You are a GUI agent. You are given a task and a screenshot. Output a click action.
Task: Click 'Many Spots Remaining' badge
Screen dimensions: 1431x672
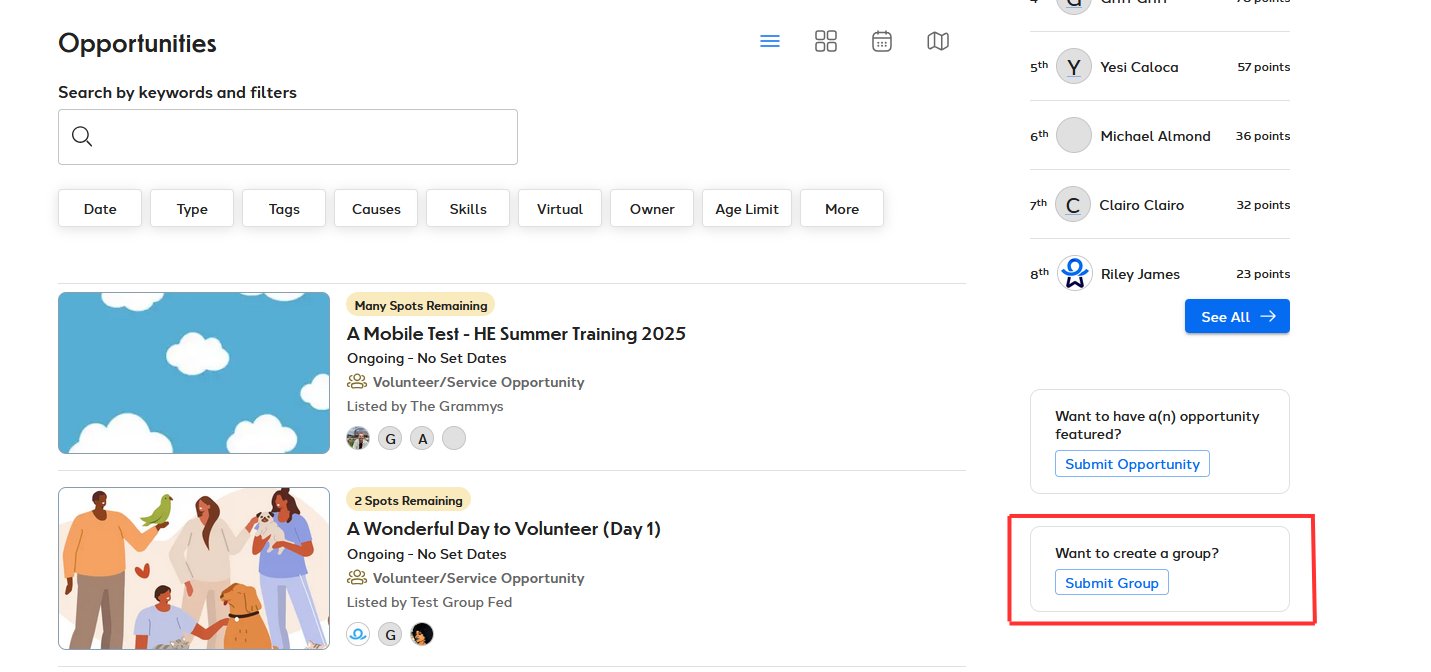pyautogui.click(x=421, y=305)
